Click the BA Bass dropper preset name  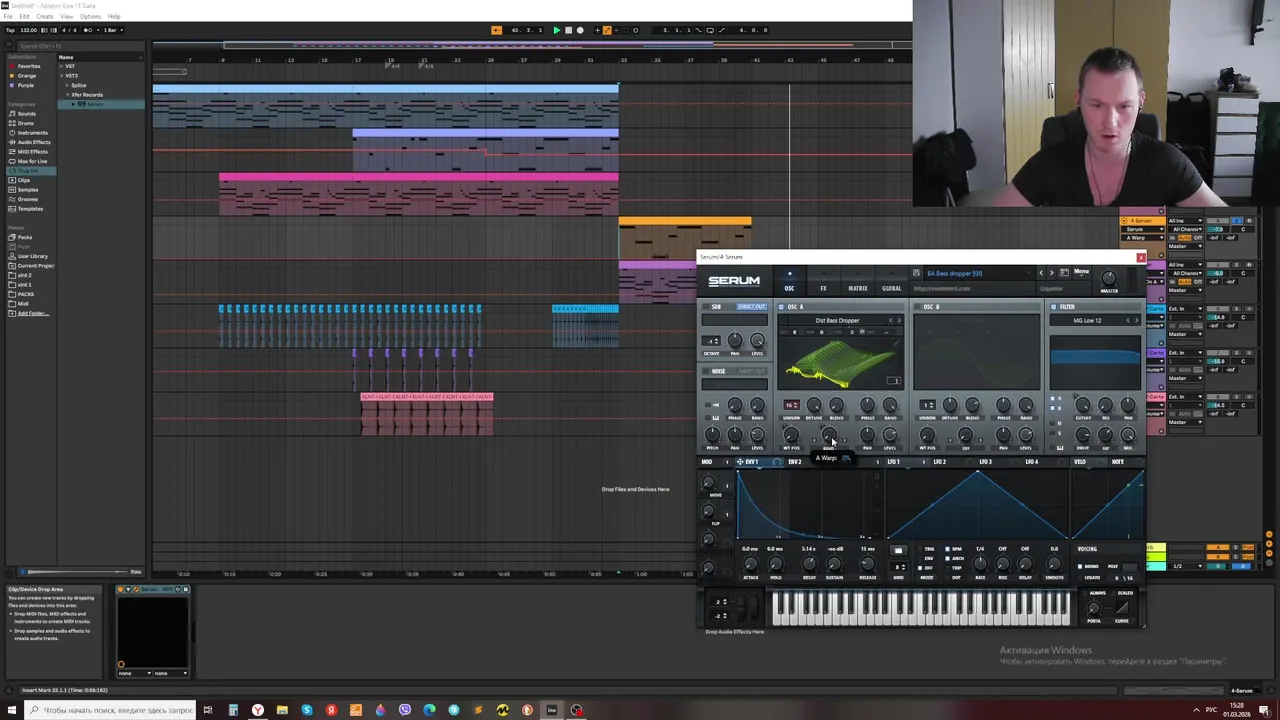(x=955, y=273)
